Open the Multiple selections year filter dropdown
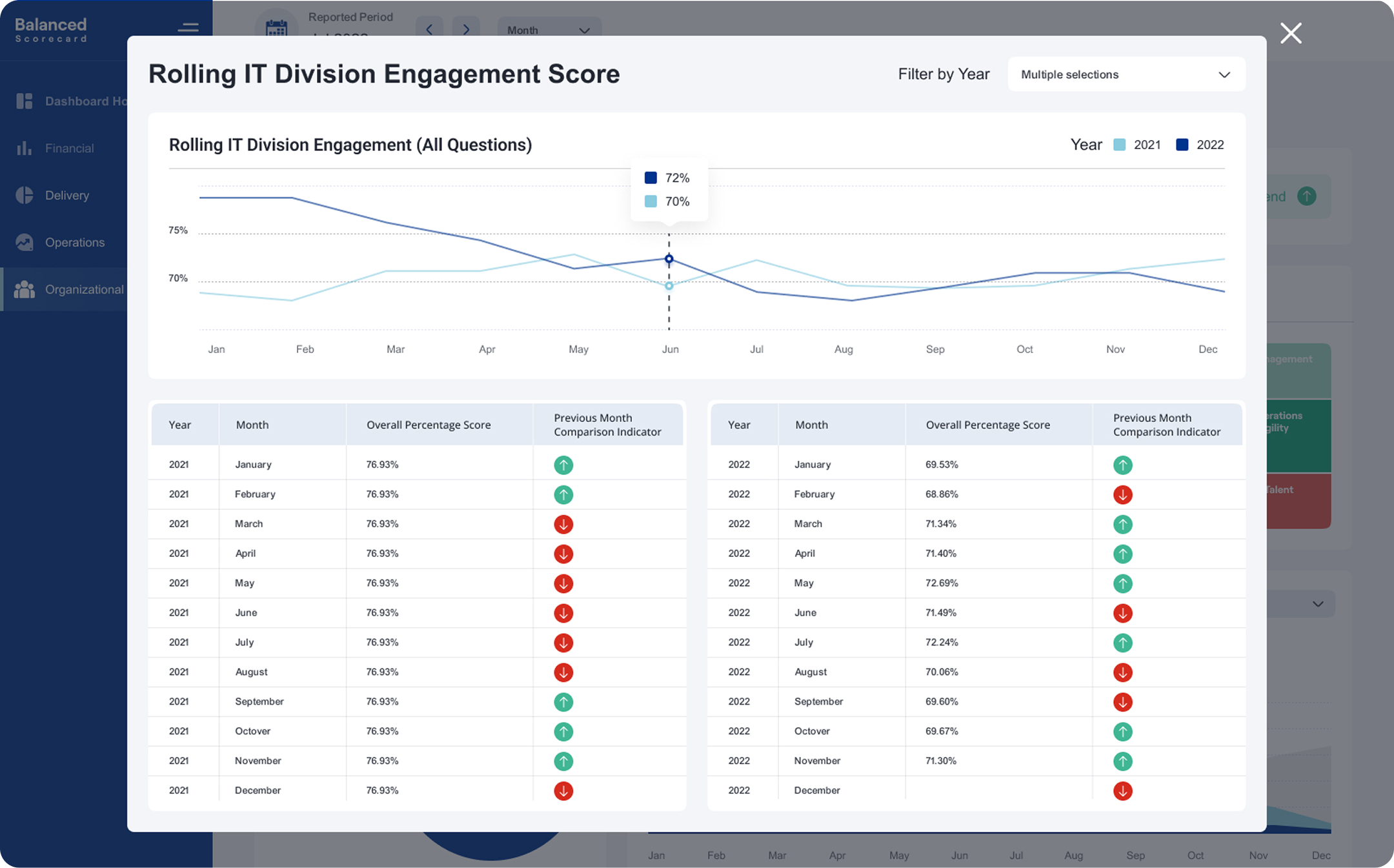1394x868 pixels. (1126, 74)
